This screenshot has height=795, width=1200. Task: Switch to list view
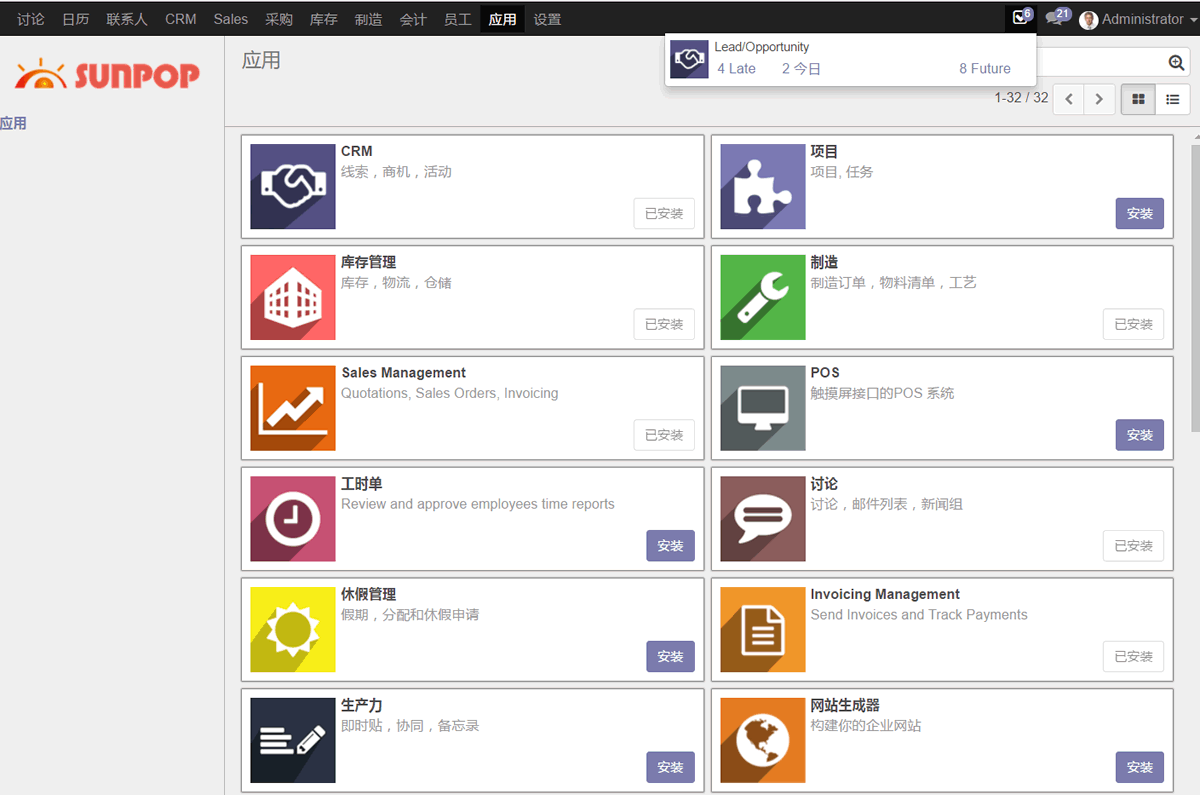[1173, 99]
